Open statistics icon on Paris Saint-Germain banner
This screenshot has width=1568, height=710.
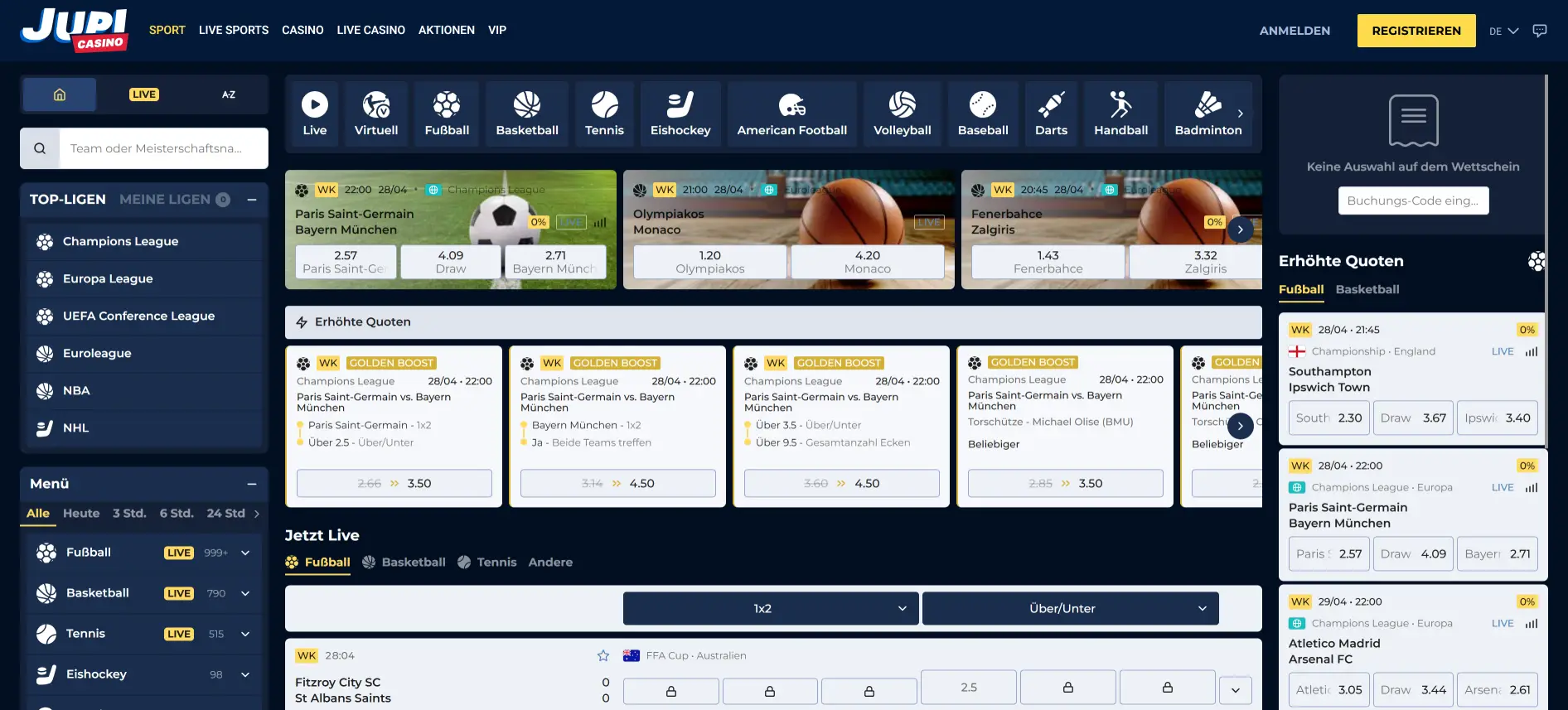[600, 222]
